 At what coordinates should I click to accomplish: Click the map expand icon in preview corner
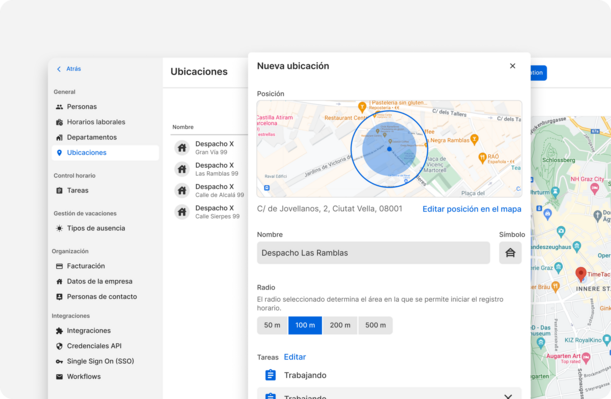[267, 188]
